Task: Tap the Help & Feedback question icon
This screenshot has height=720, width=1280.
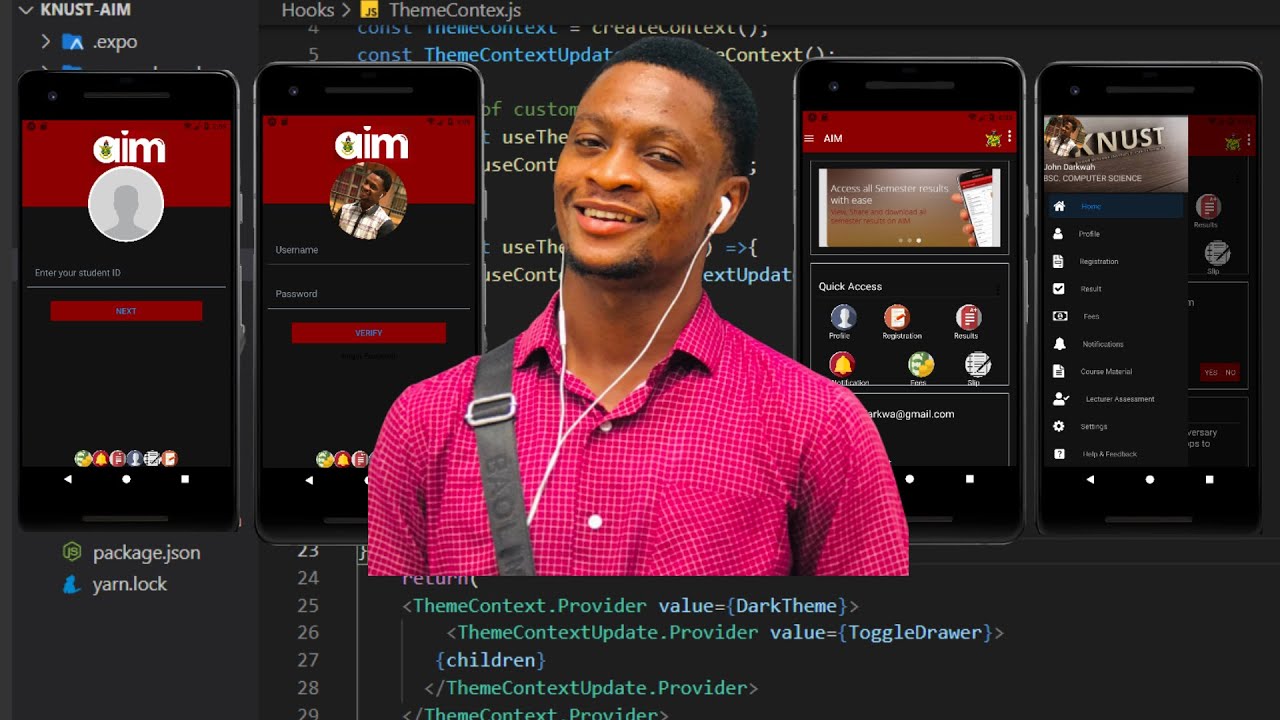Action: coord(1059,454)
